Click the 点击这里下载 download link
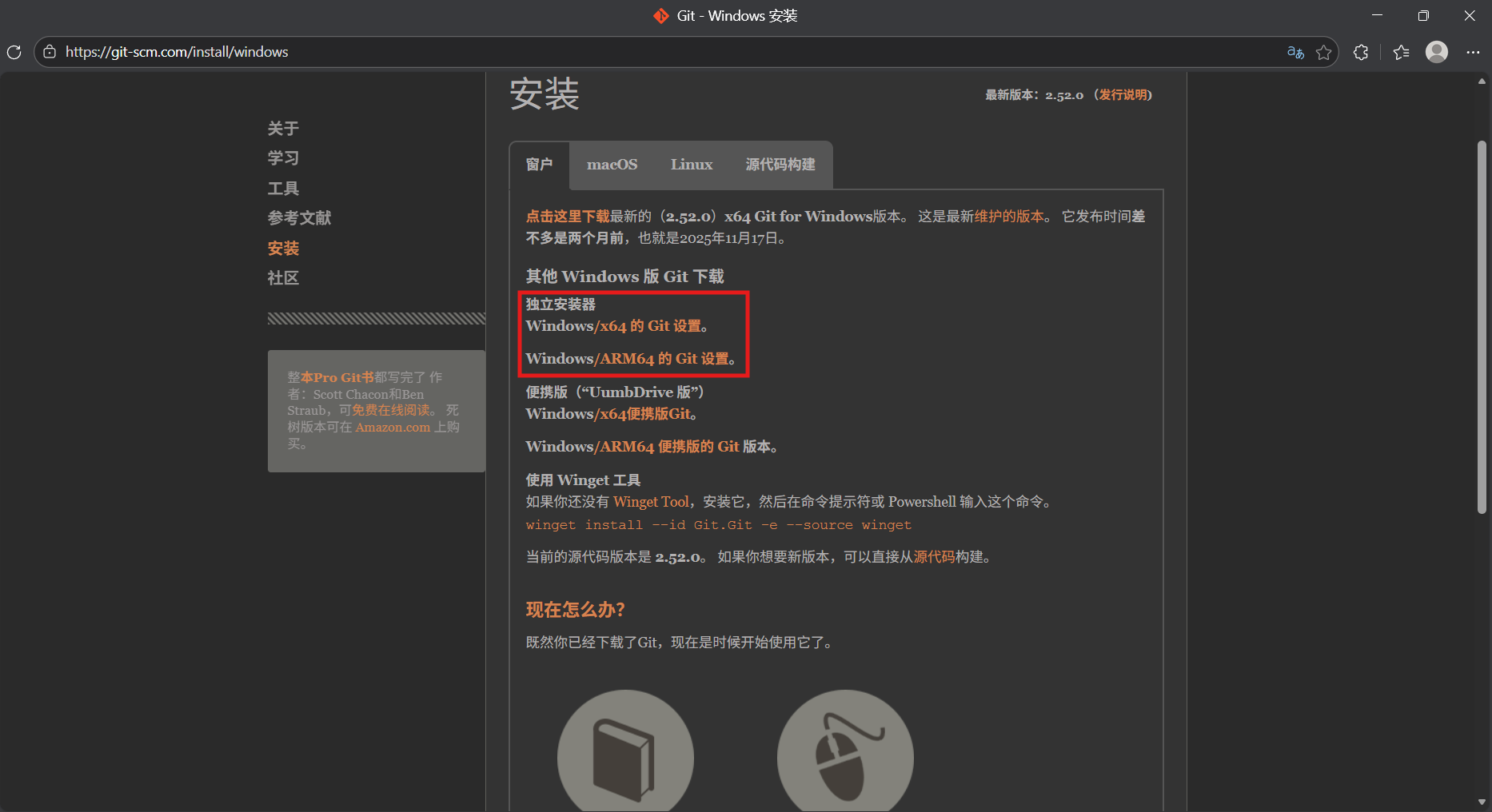1492x812 pixels. 566,215
